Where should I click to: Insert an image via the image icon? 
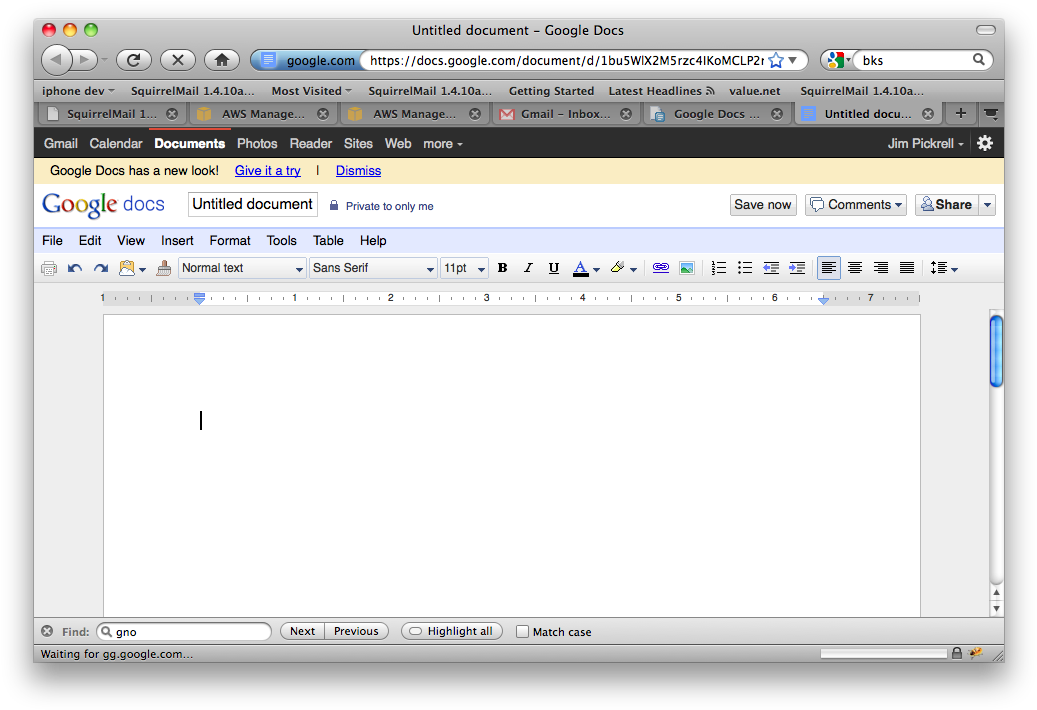click(687, 267)
